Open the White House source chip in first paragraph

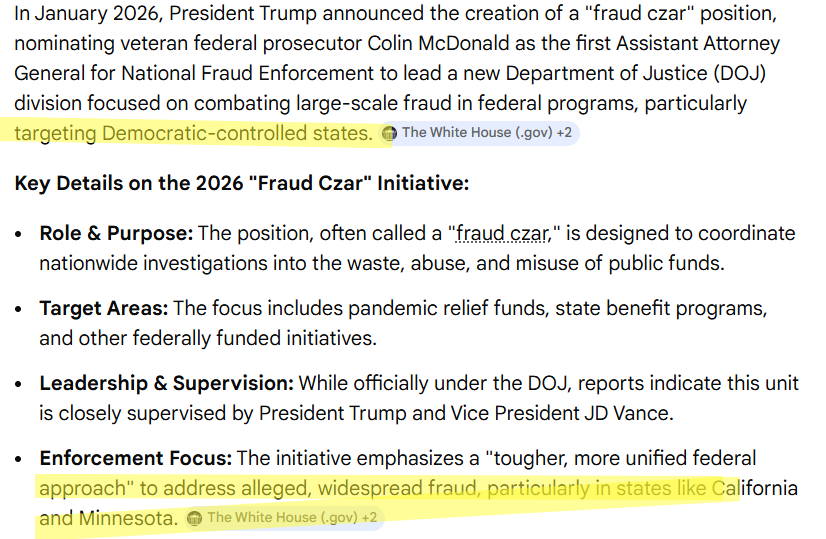coord(468,133)
